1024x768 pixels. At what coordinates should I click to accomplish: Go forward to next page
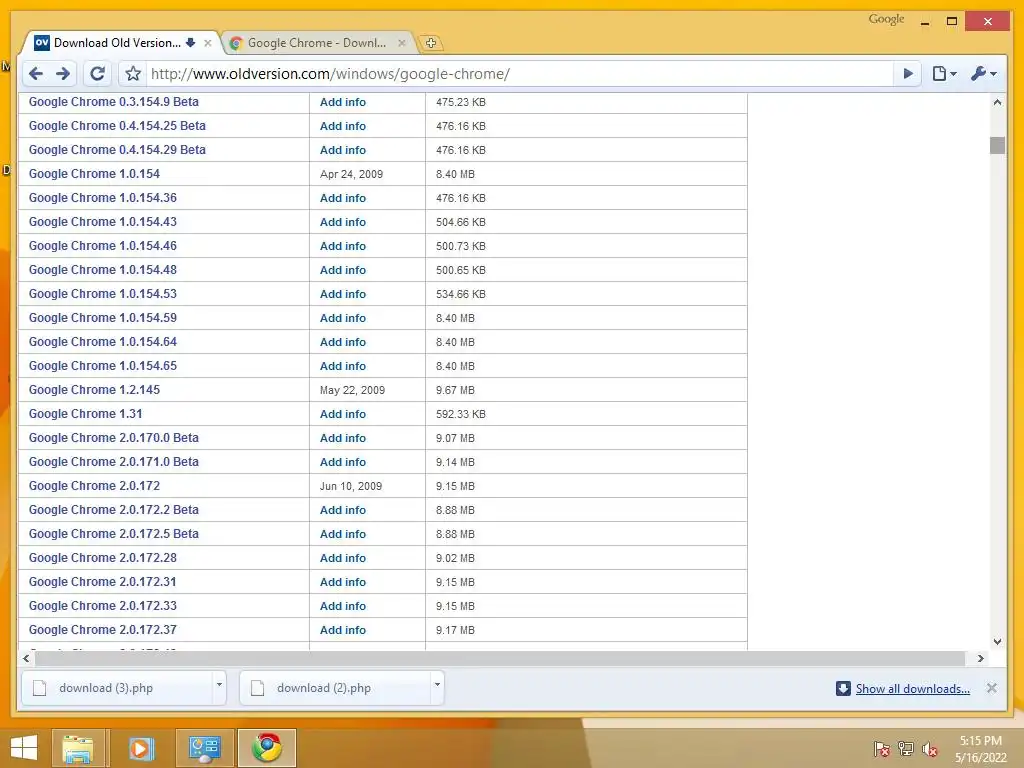click(63, 74)
